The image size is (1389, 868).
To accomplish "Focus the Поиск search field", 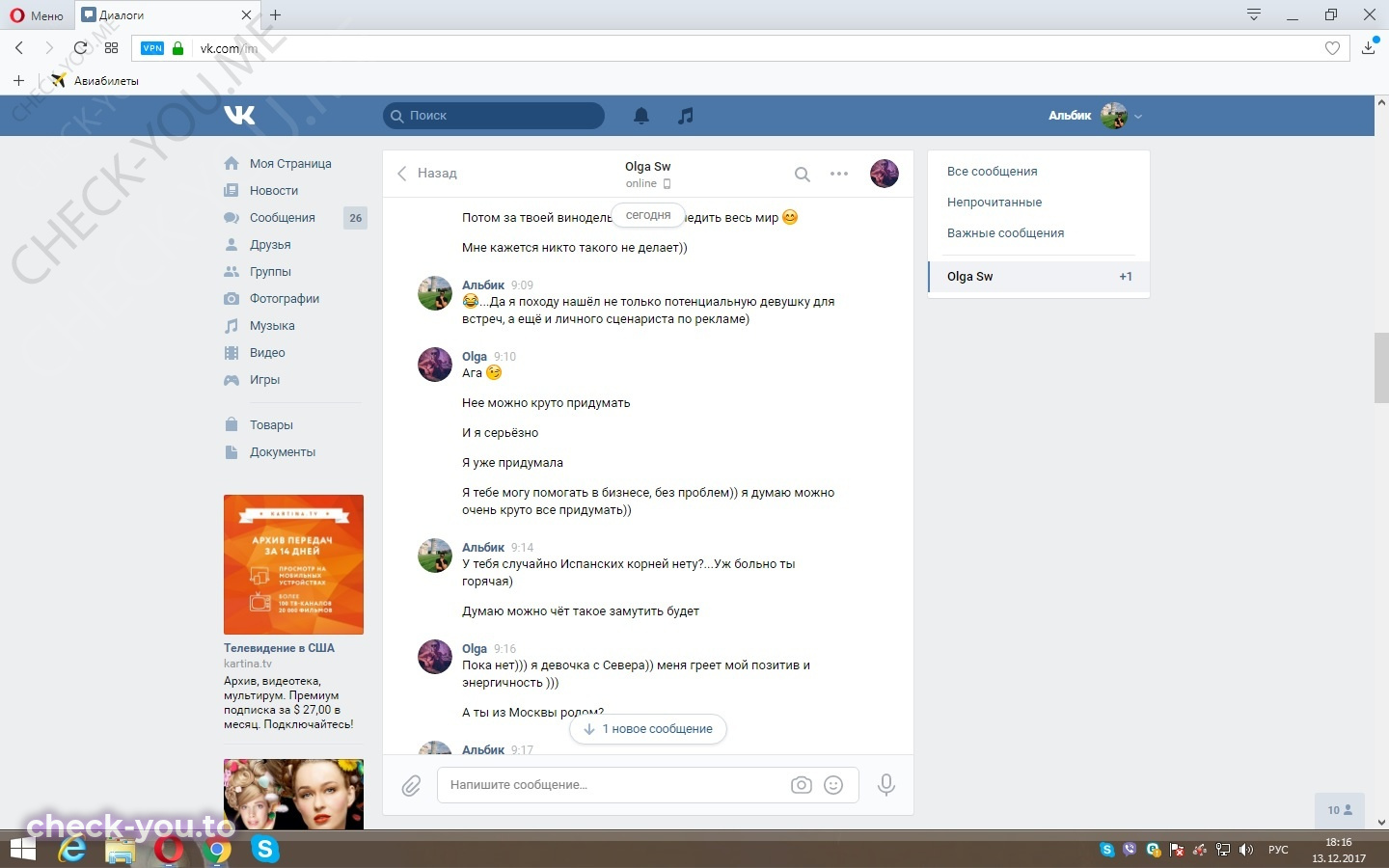I will [x=494, y=116].
